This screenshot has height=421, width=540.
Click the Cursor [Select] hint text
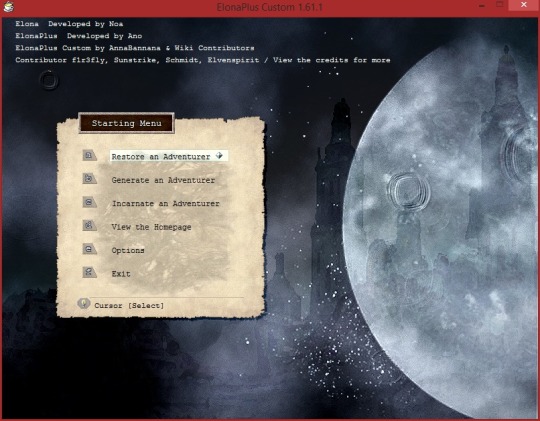coord(129,306)
